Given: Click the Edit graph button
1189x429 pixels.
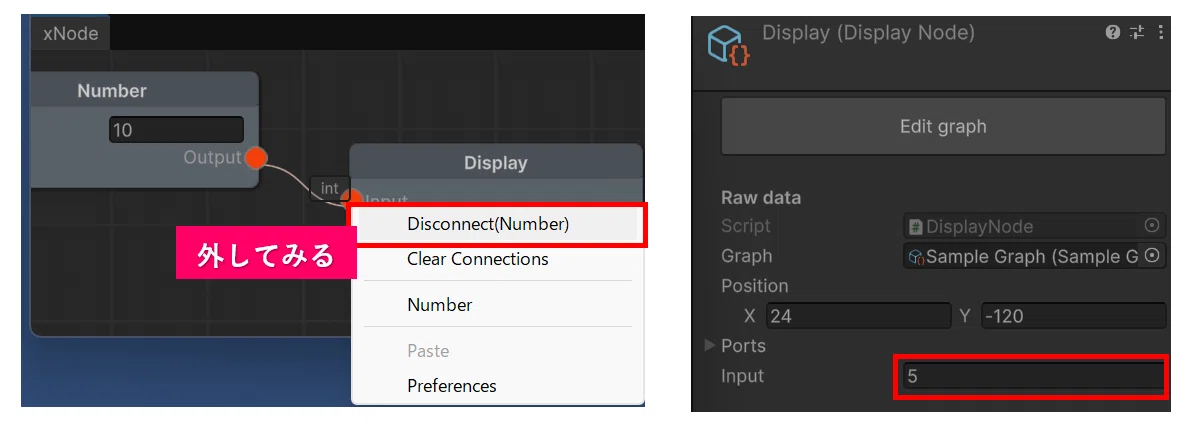Looking at the screenshot, I should click(x=943, y=127).
